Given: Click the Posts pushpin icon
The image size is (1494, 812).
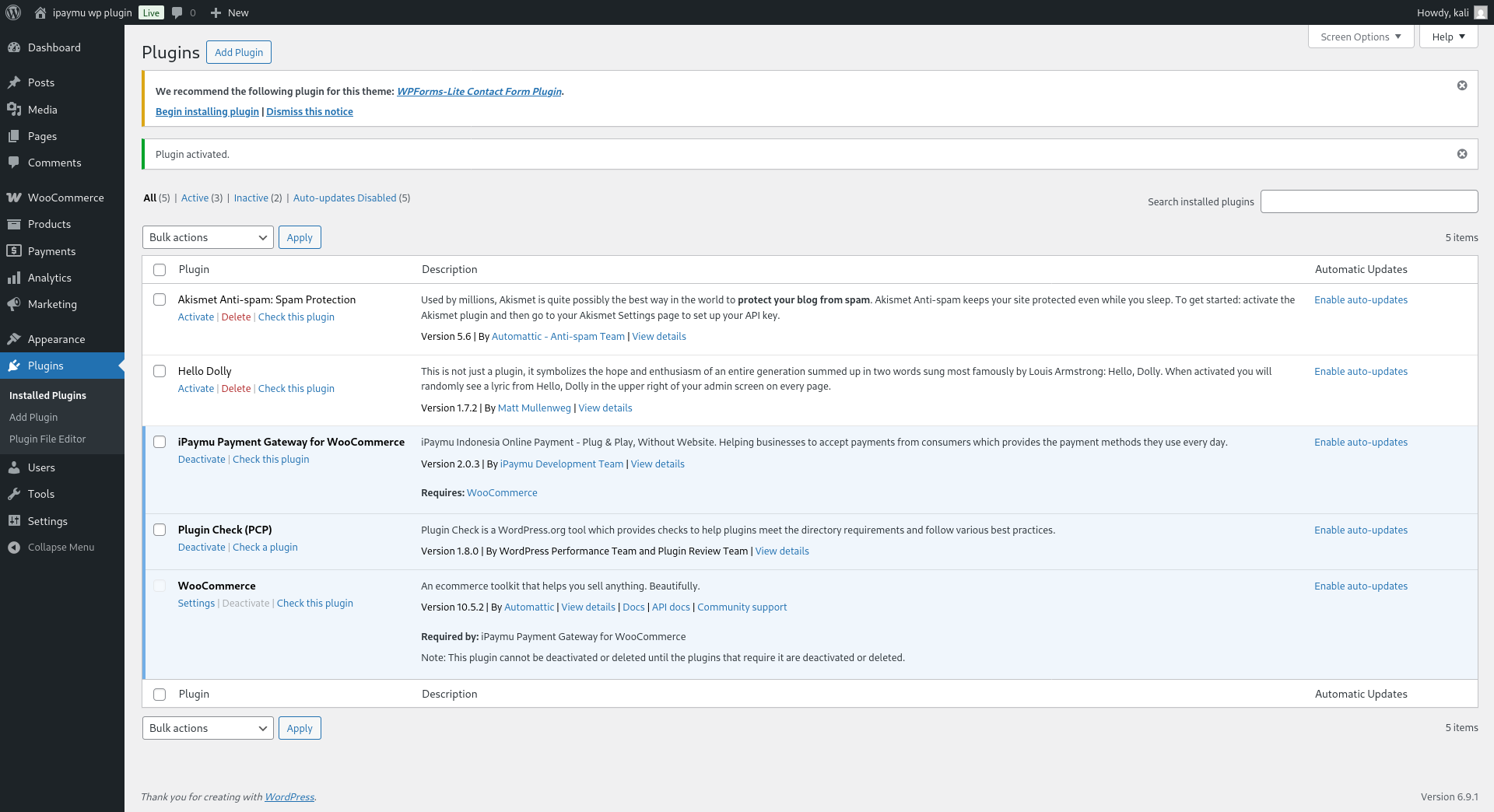Looking at the screenshot, I should [14, 82].
